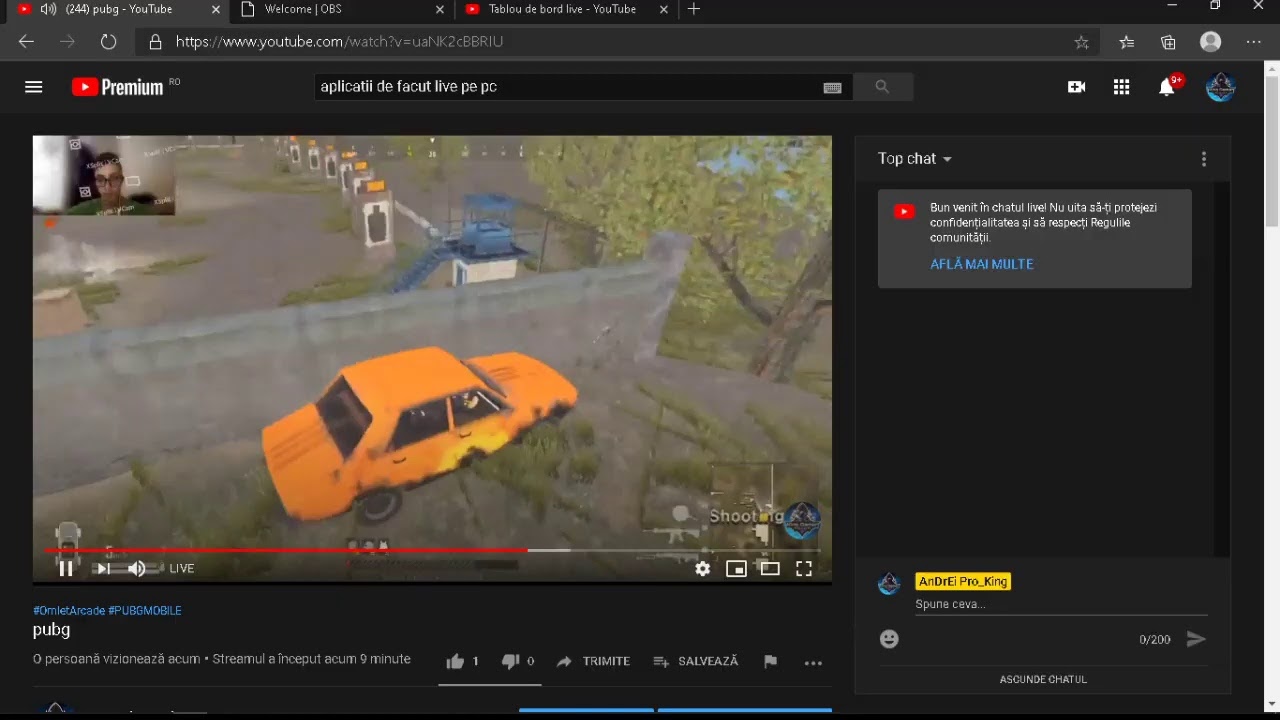Viewport: 1280px width, 720px height.
Task: Focus the Spune ceva chat input
Action: click(1061, 604)
